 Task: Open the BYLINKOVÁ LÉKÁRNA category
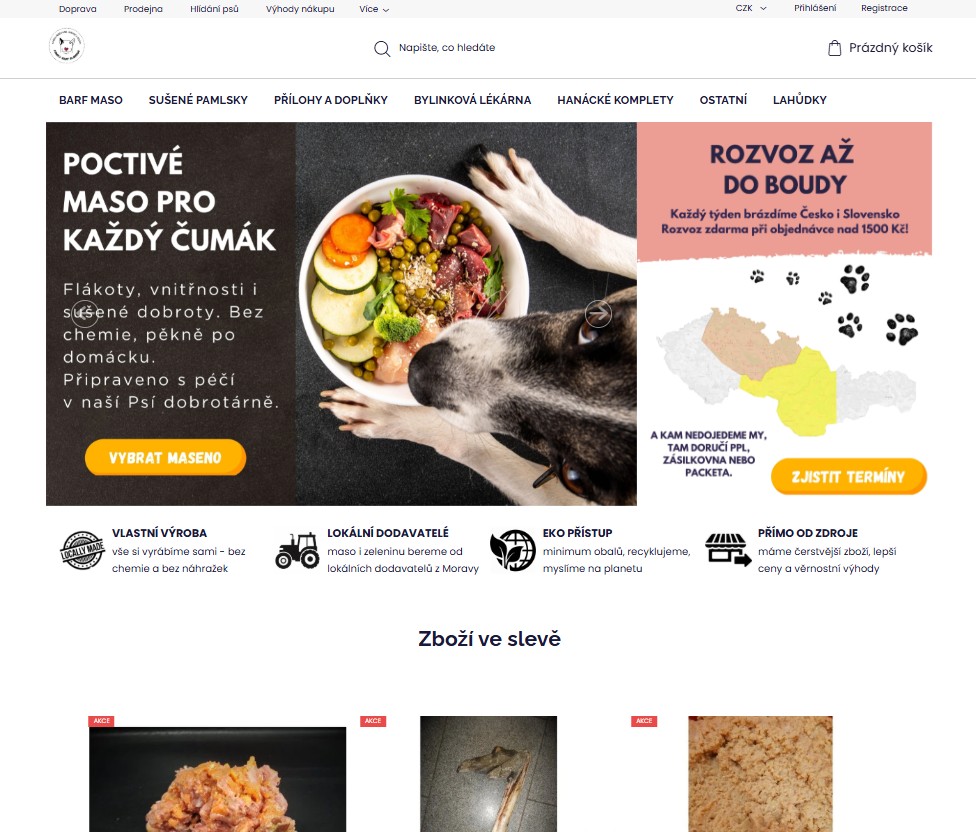point(472,100)
